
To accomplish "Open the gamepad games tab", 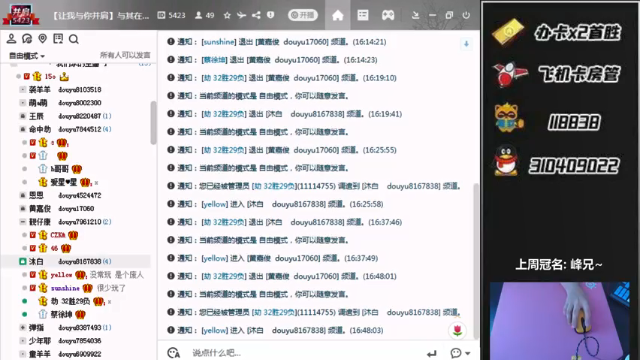I will pyautogui.click(x=388, y=16).
